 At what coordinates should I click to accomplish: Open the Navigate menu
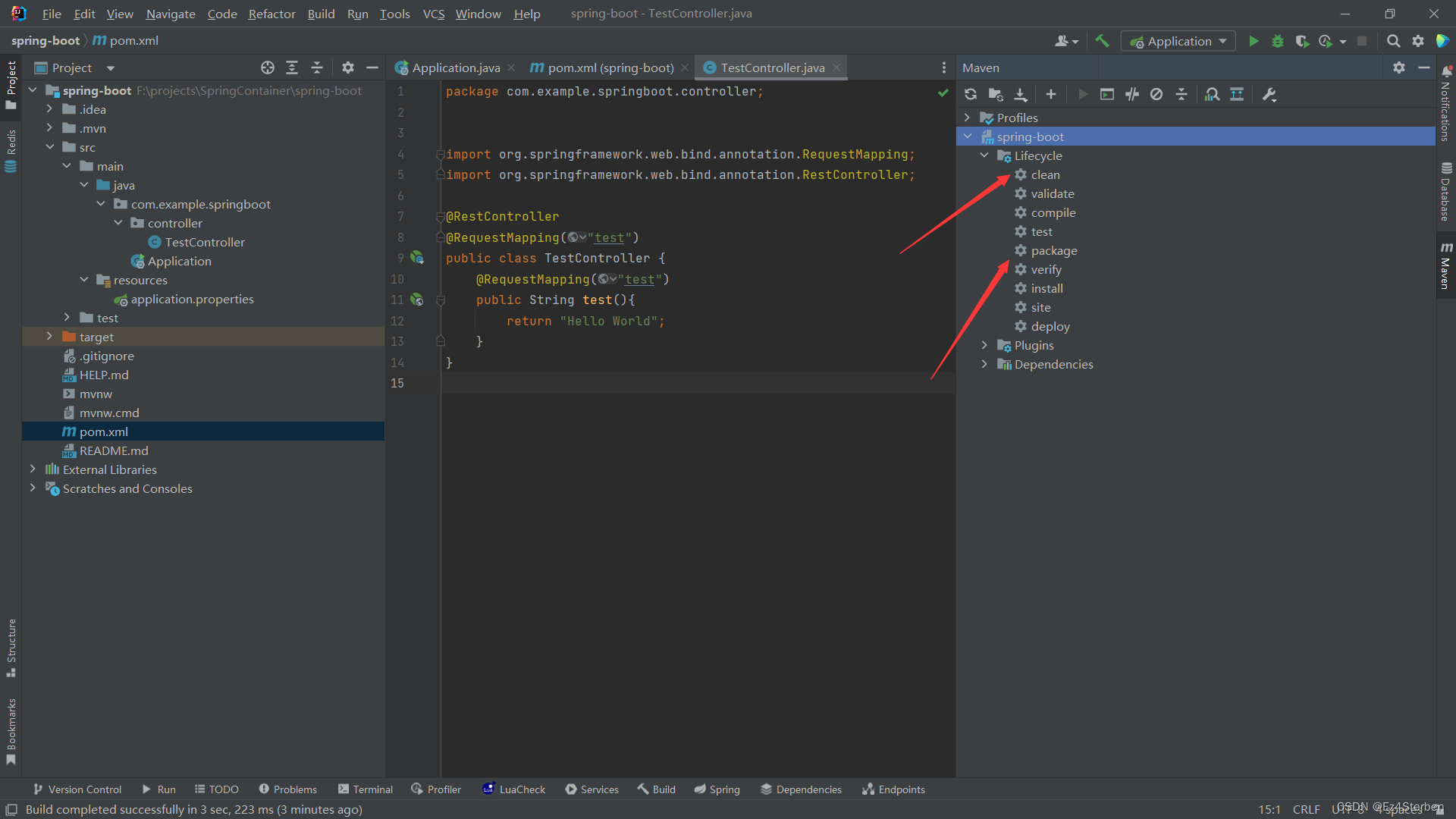coord(171,14)
